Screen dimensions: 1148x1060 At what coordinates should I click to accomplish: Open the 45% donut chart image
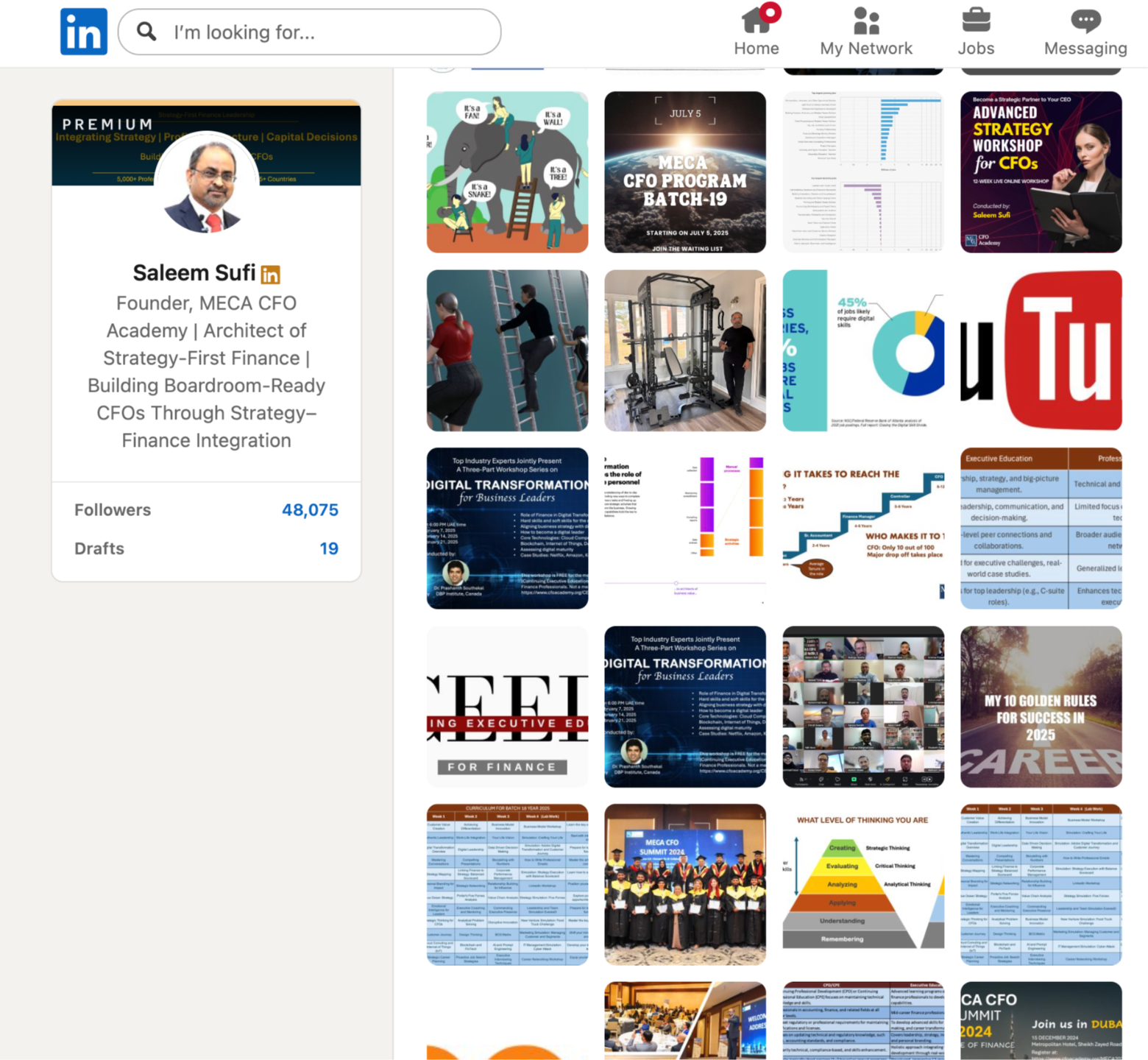(x=863, y=350)
